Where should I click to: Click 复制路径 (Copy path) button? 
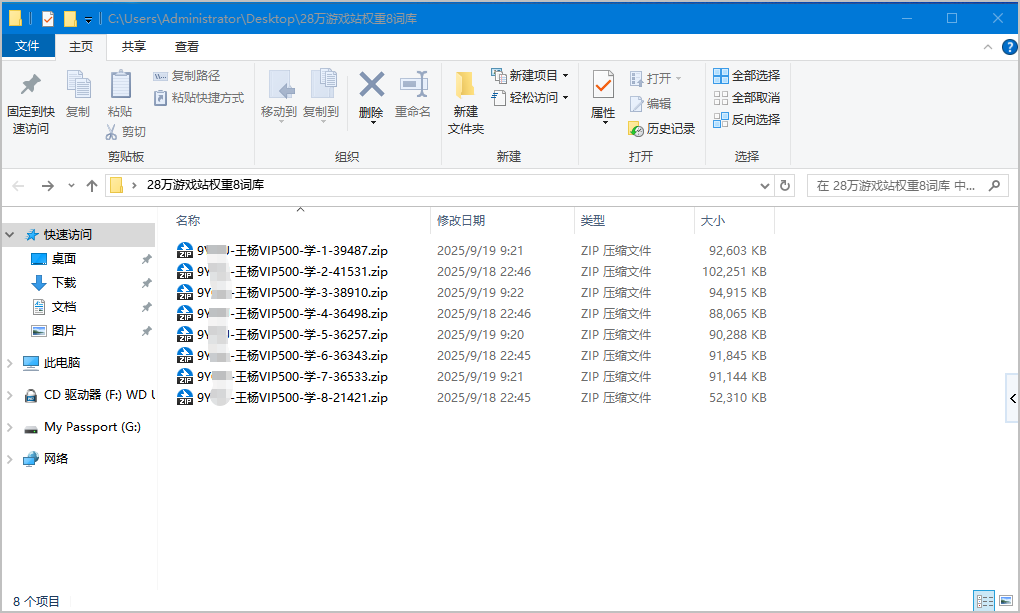[187, 76]
